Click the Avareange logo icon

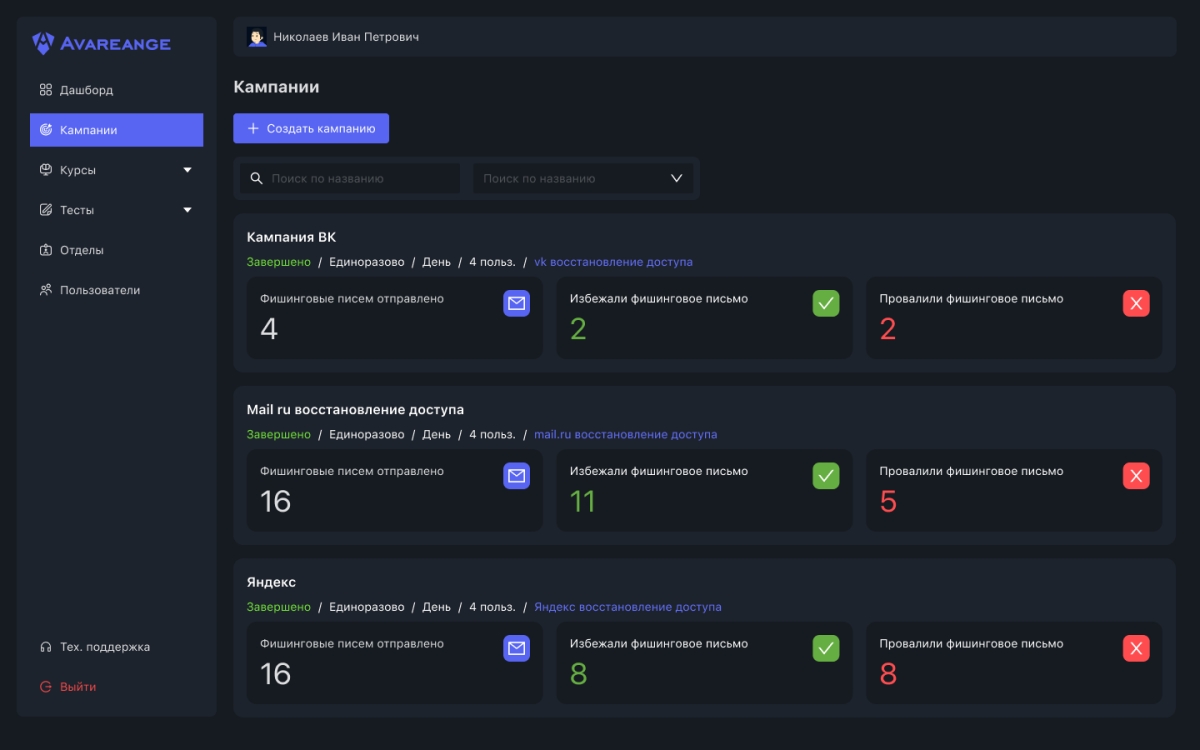click(x=42, y=43)
